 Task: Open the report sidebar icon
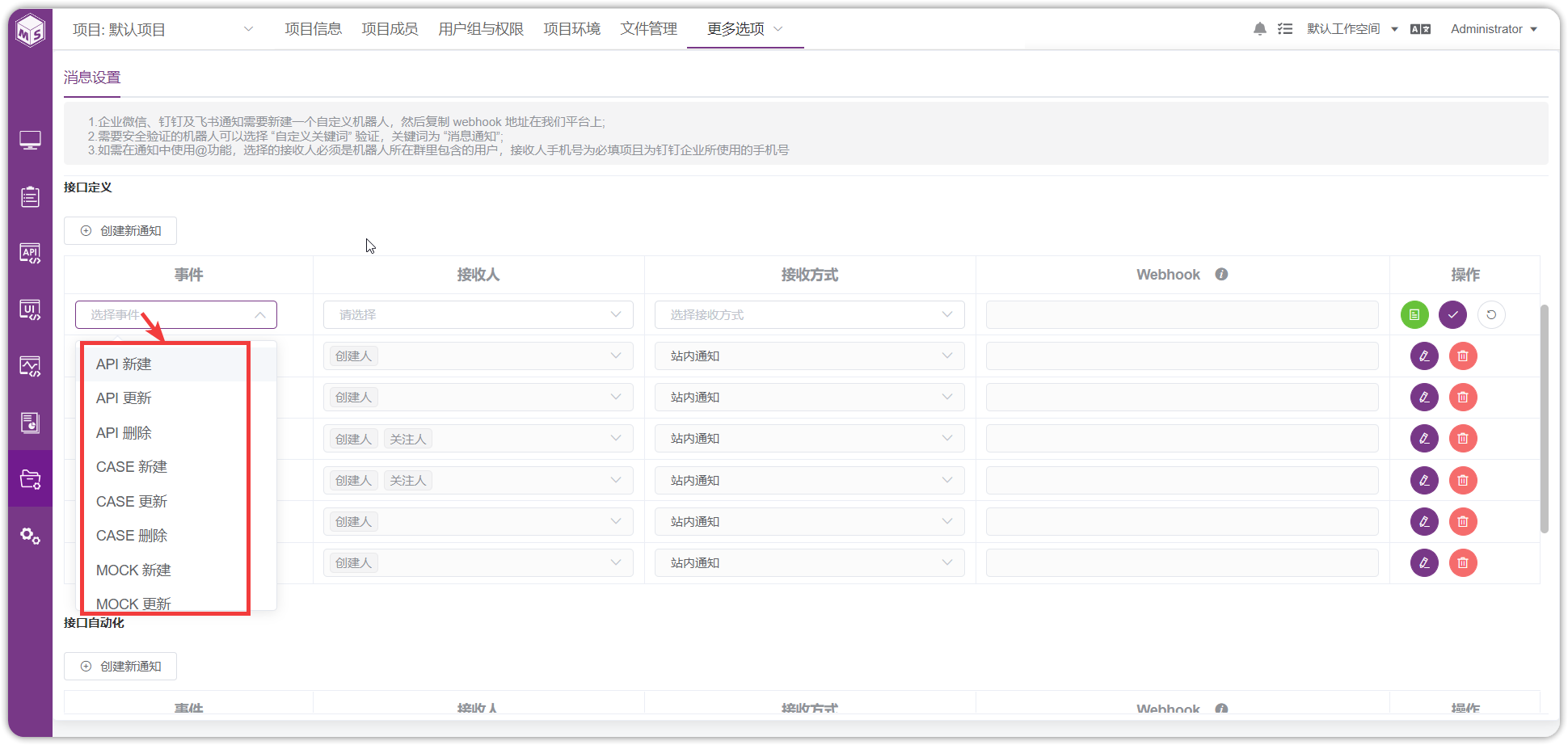(30, 423)
